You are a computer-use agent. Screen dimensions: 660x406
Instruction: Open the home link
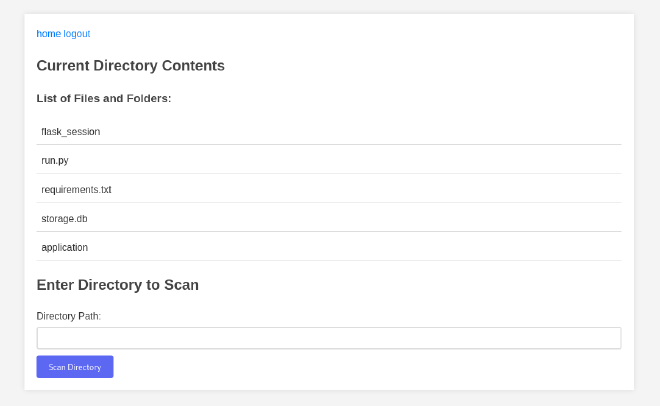tap(48, 34)
